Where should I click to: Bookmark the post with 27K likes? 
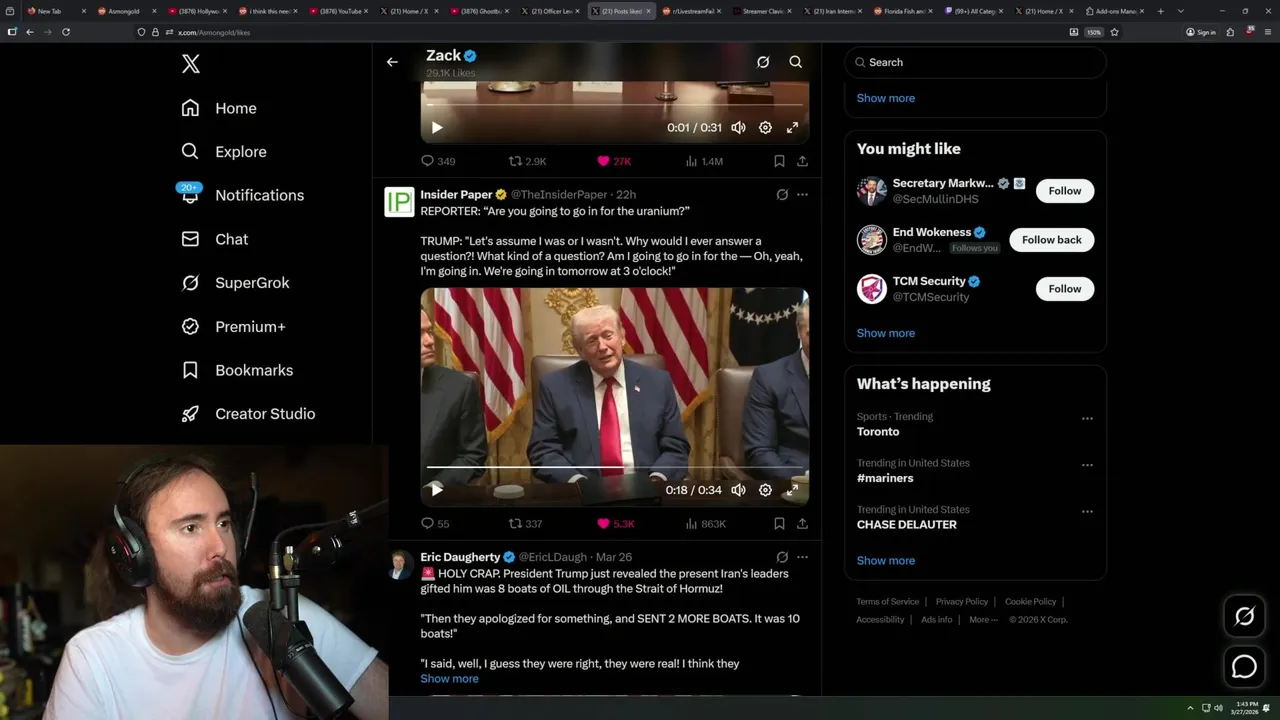(x=779, y=161)
